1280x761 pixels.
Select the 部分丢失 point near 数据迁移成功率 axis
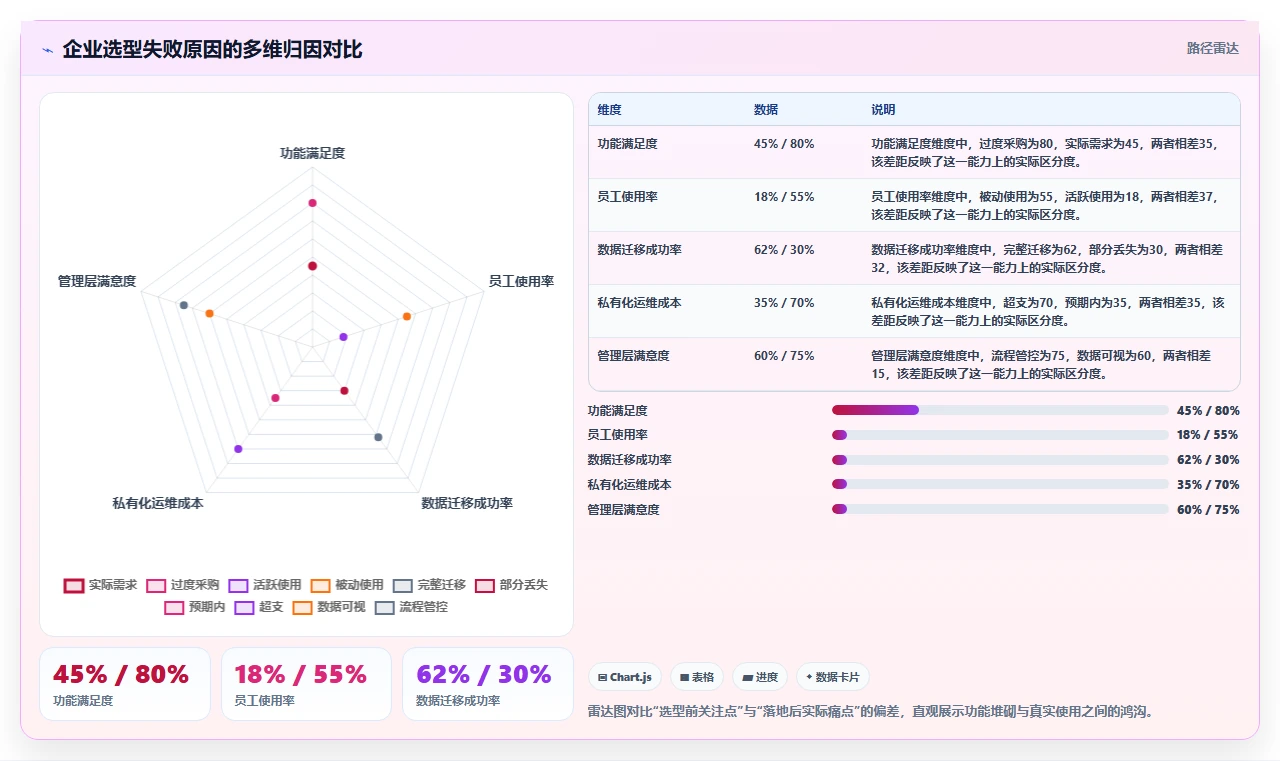344,390
